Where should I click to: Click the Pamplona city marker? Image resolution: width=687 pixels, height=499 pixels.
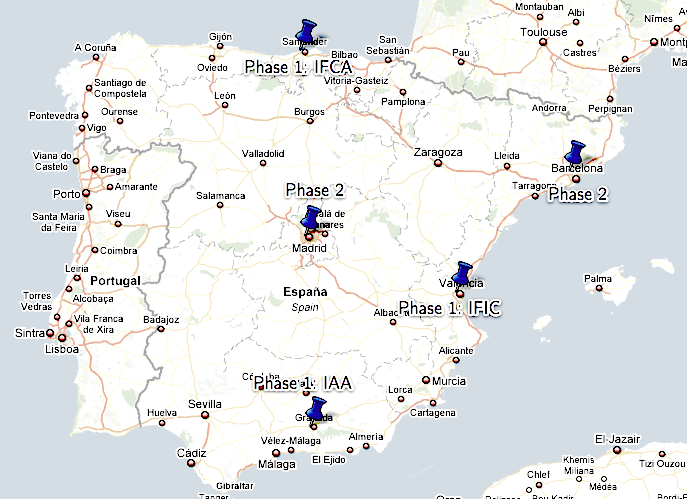(403, 92)
